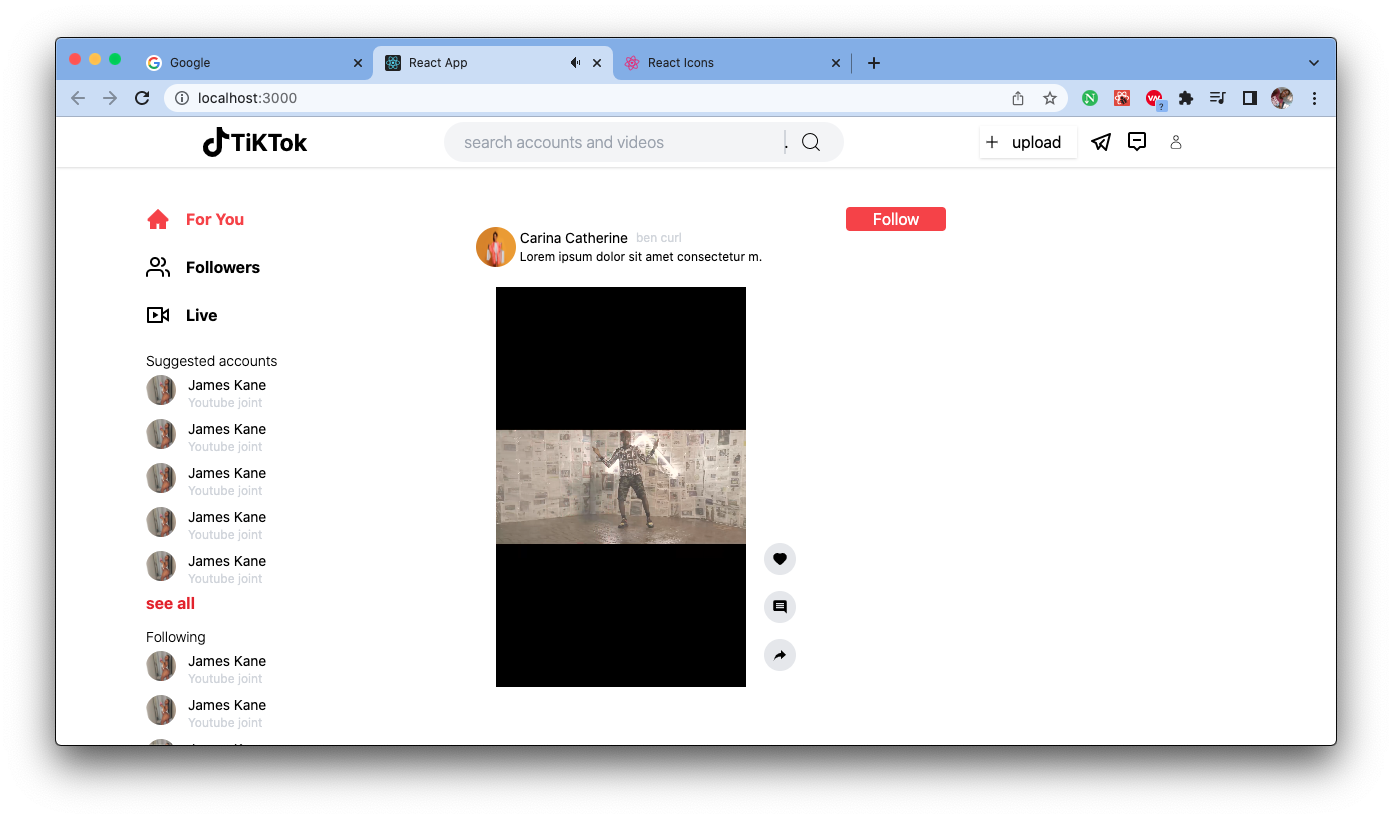Click the For You home icon
The height and width of the screenshot is (819, 1392).
pos(158,219)
